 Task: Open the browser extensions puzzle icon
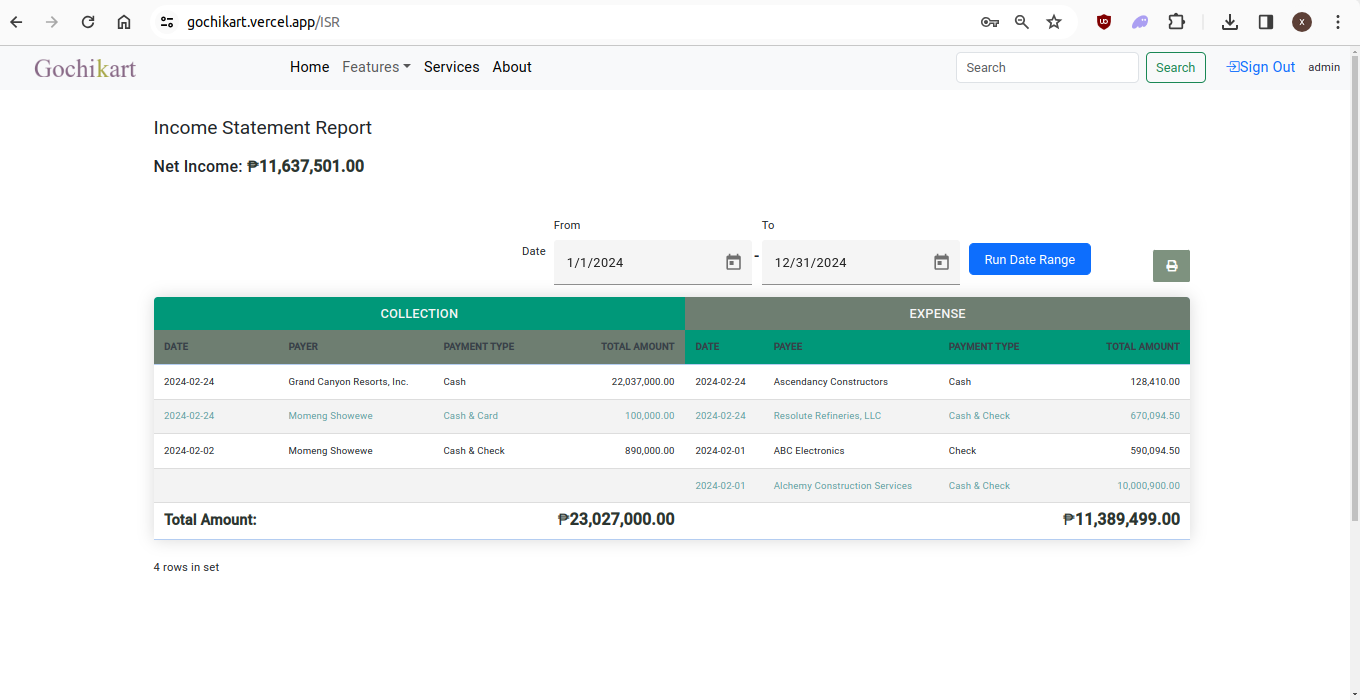click(x=1176, y=22)
